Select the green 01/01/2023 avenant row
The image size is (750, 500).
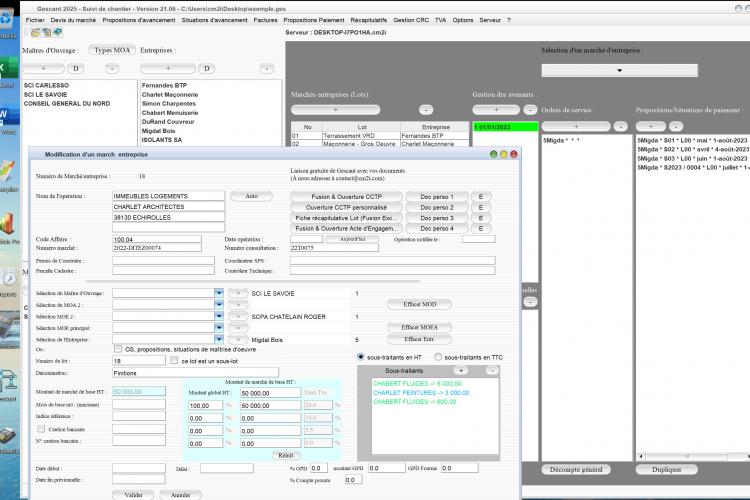click(506, 127)
